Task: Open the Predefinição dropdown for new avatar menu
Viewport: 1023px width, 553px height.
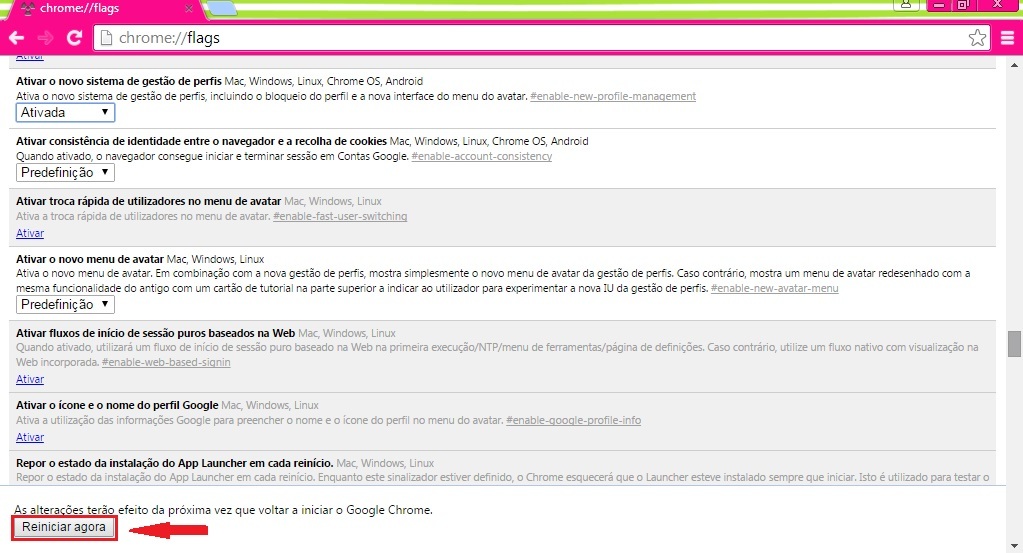Action: [65, 304]
